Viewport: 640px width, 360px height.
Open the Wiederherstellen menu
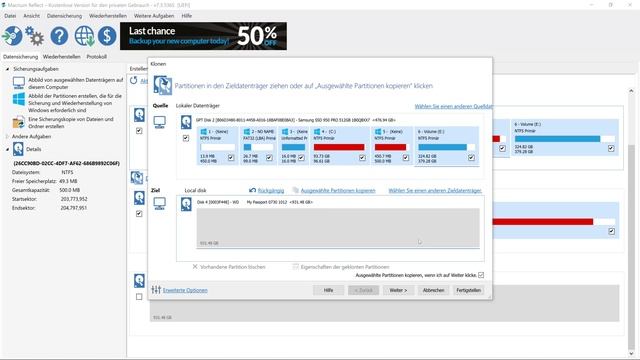coord(108,16)
